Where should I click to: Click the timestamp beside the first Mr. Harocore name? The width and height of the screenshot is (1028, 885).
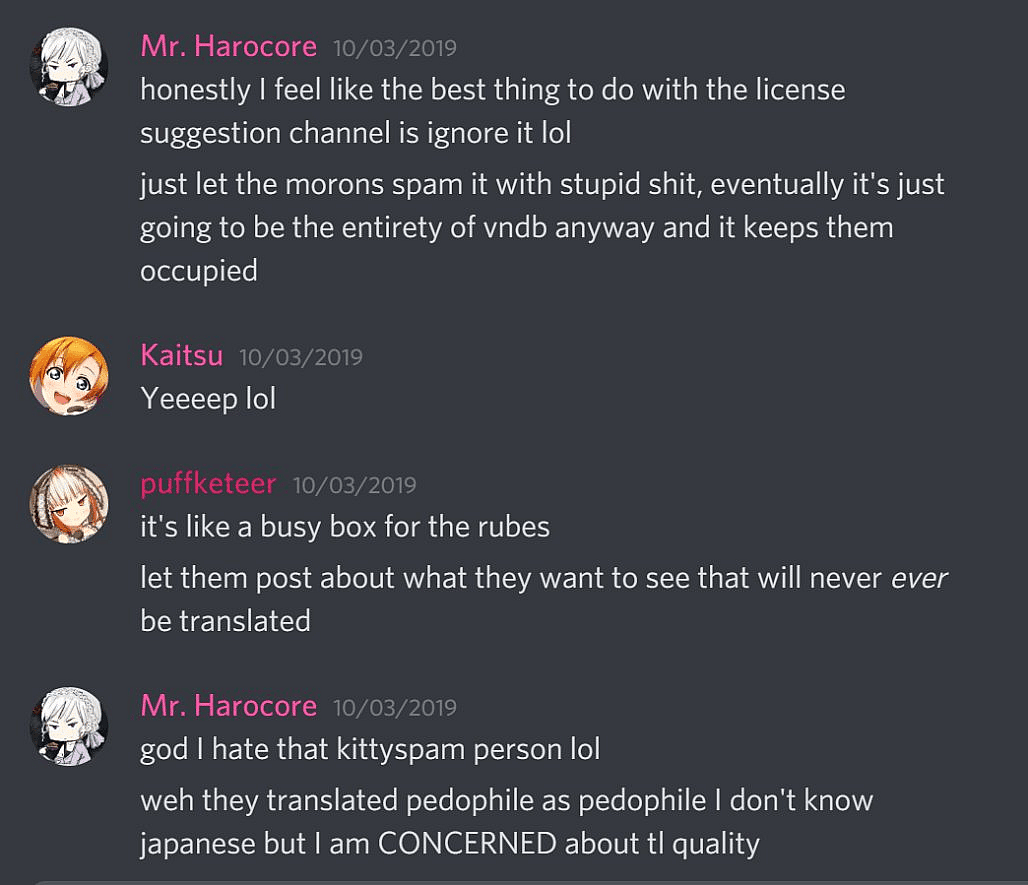coord(395,49)
